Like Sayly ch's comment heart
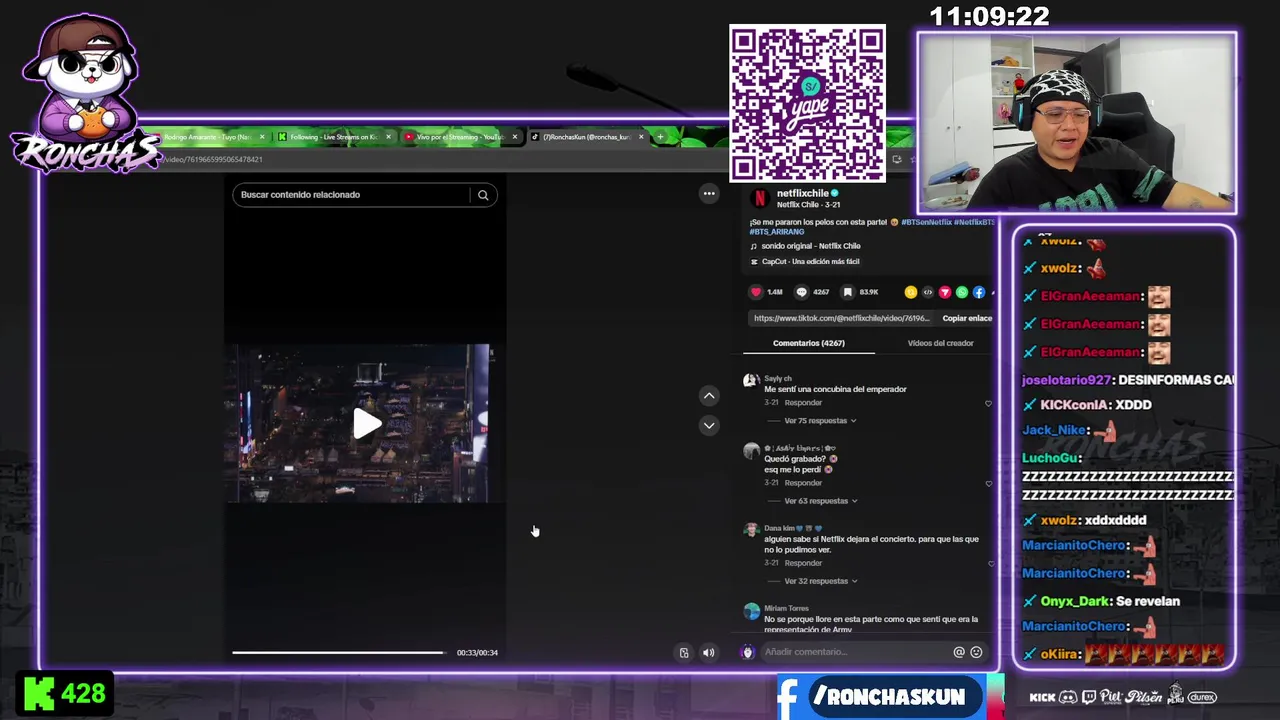Screen dimensions: 1280x720 tap(988, 403)
